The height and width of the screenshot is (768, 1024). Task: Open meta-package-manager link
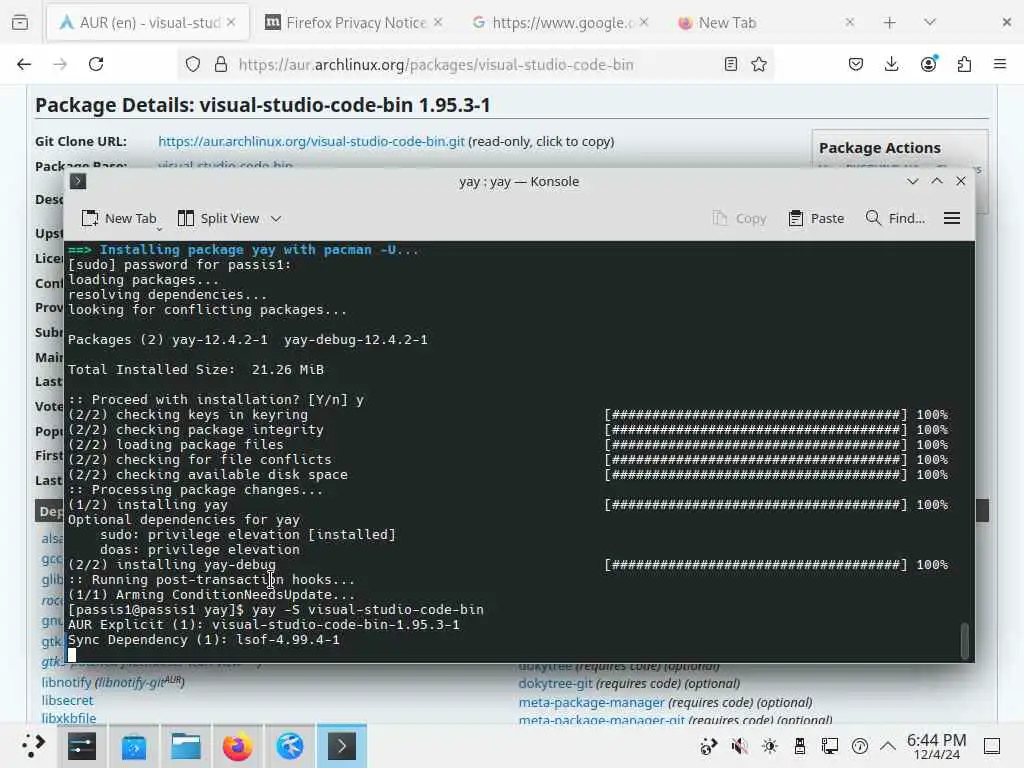(591, 703)
